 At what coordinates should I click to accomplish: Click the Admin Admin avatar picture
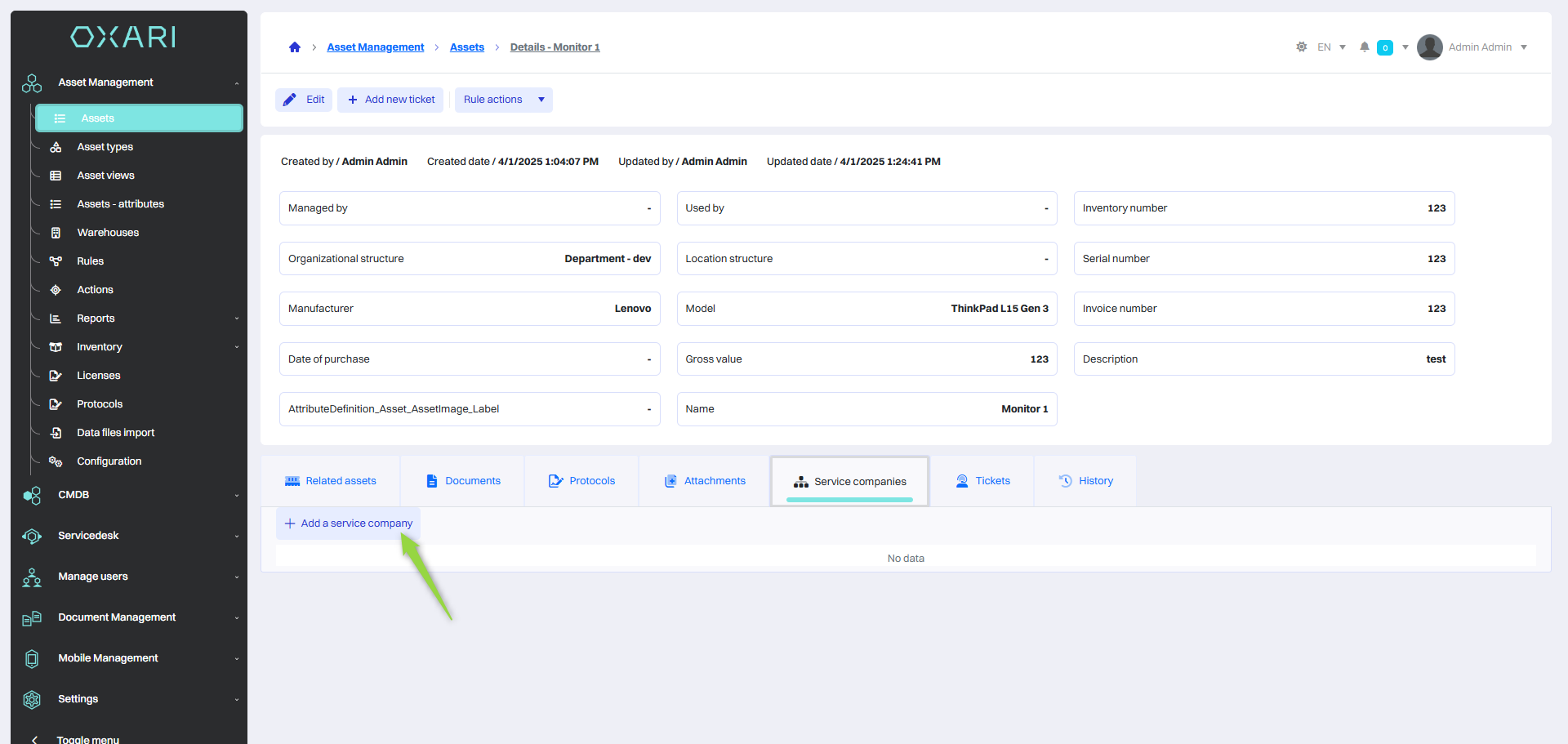click(1429, 47)
